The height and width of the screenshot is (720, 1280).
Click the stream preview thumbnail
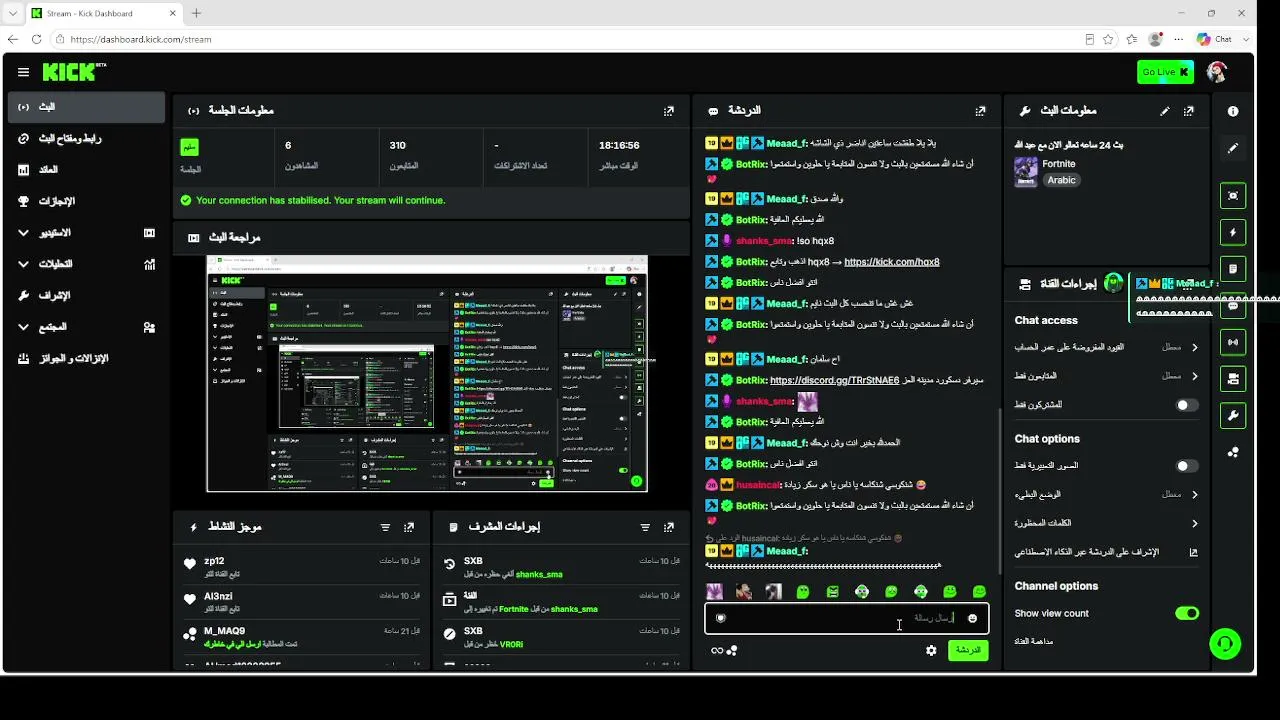point(427,374)
